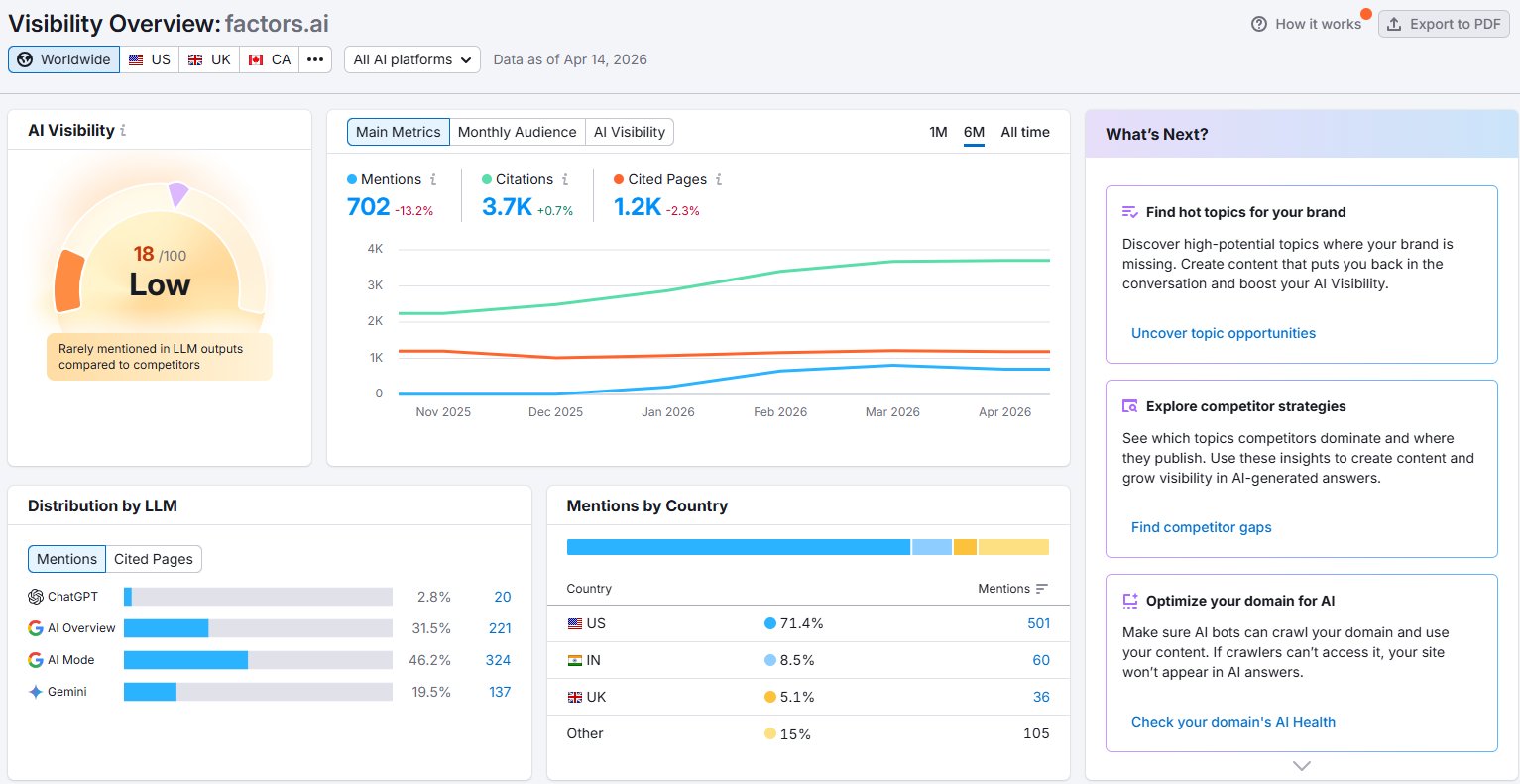The height and width of the screenshot is (784, 1520).
Task: Click the hot topics list icon
Action: tap(1129, 212)
